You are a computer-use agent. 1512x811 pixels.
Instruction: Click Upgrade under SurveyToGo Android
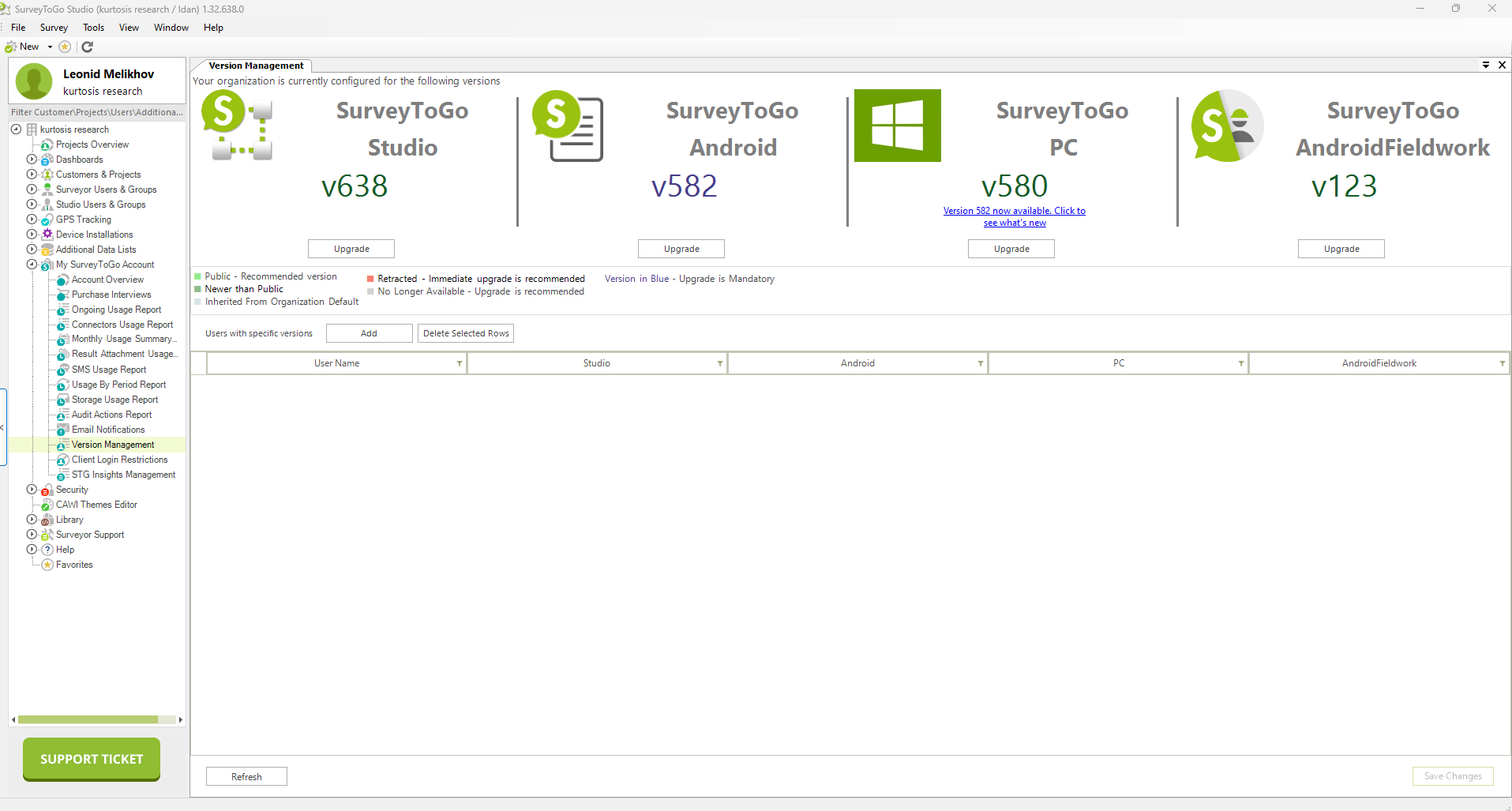click(681, 249)
